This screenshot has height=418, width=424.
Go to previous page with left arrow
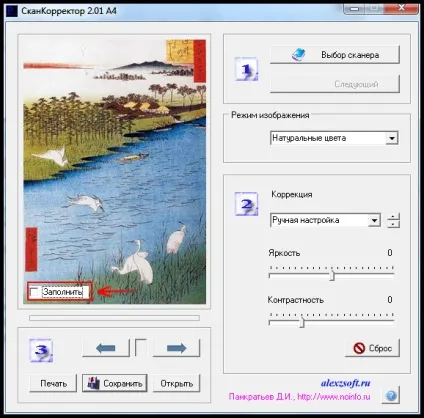[x=106, y=348]
